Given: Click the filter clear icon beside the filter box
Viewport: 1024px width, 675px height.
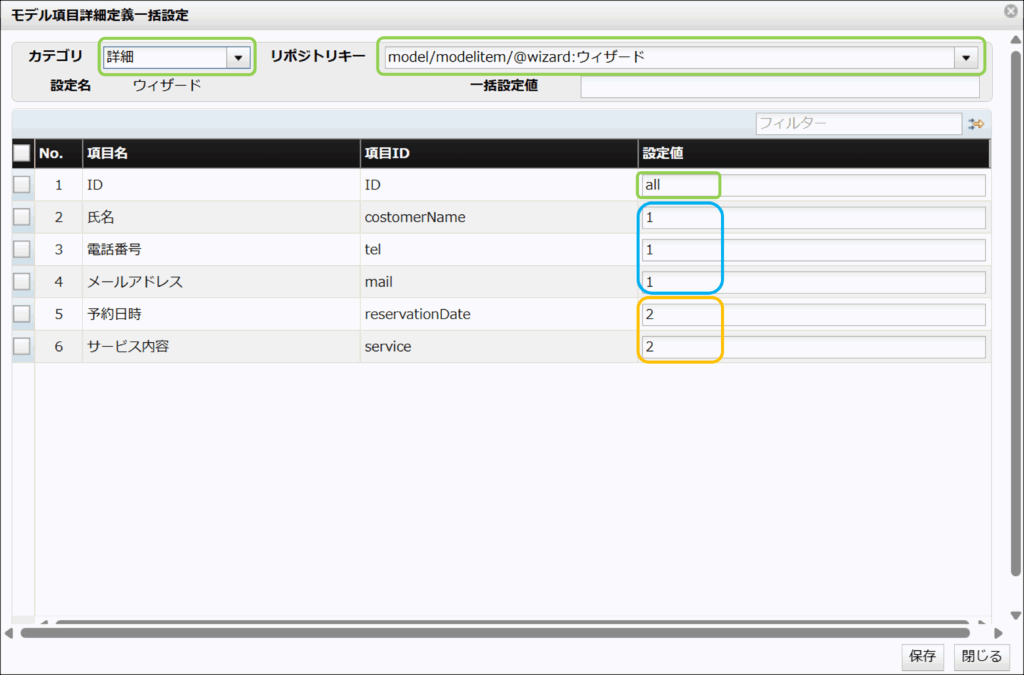Looking at the screenshot, I should [x=976, y=124].
